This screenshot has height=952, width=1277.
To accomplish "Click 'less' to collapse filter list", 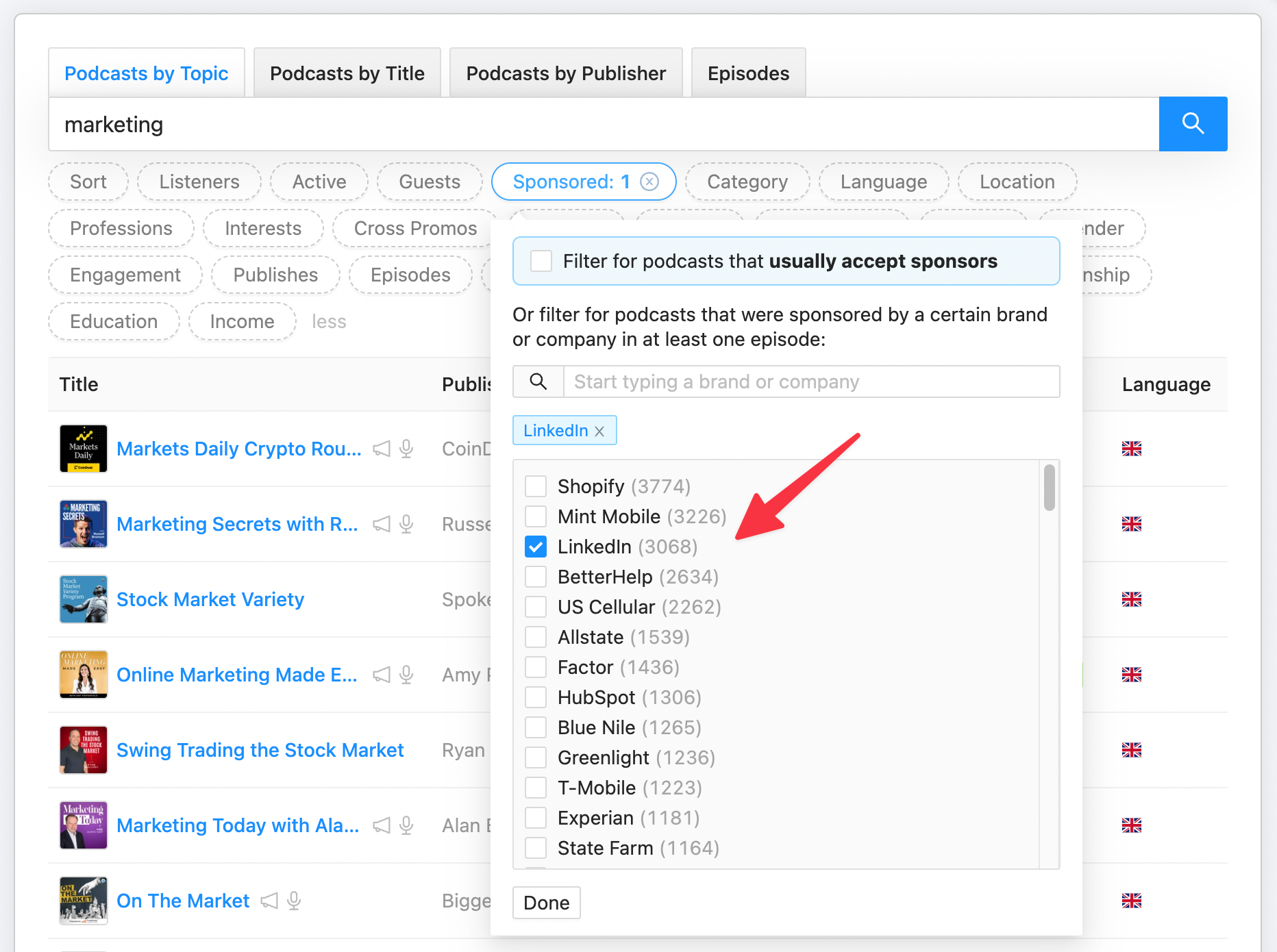I will pyautogui.click(x=329, y=321).
